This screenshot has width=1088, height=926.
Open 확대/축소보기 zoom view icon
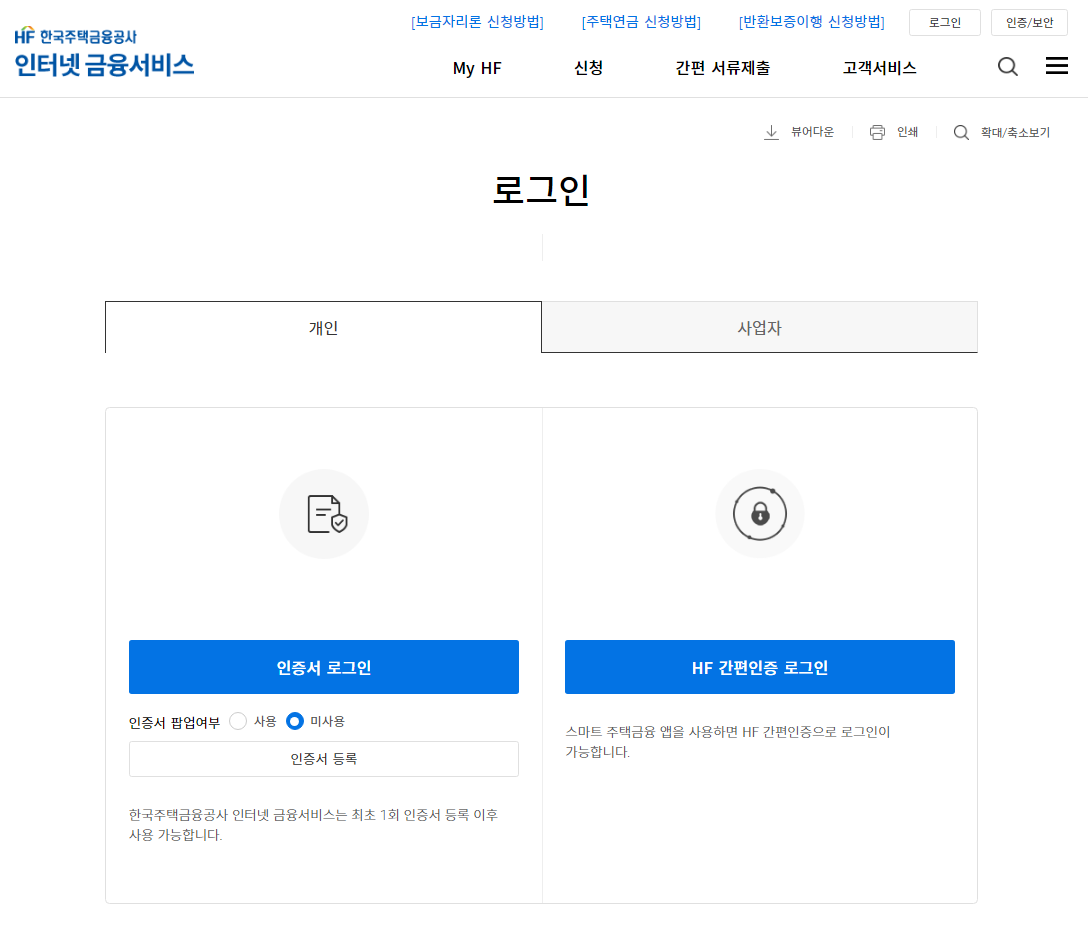961,131
